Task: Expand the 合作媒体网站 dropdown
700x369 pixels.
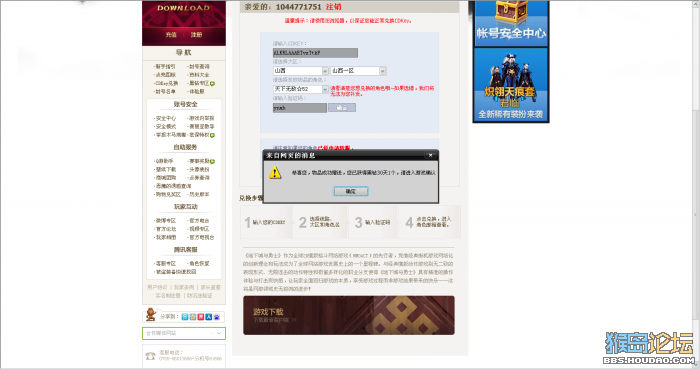Action: click(184, 333)
